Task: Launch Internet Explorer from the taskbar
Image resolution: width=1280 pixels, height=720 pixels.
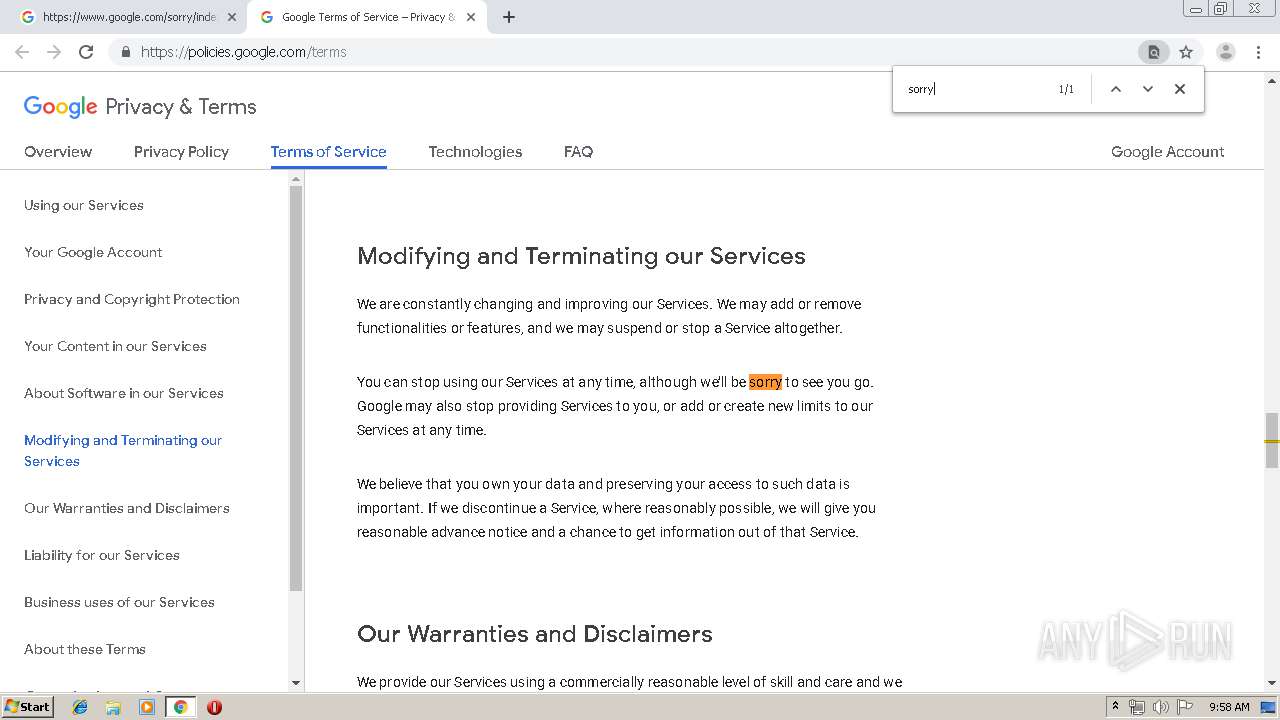Action: (80, 707)
